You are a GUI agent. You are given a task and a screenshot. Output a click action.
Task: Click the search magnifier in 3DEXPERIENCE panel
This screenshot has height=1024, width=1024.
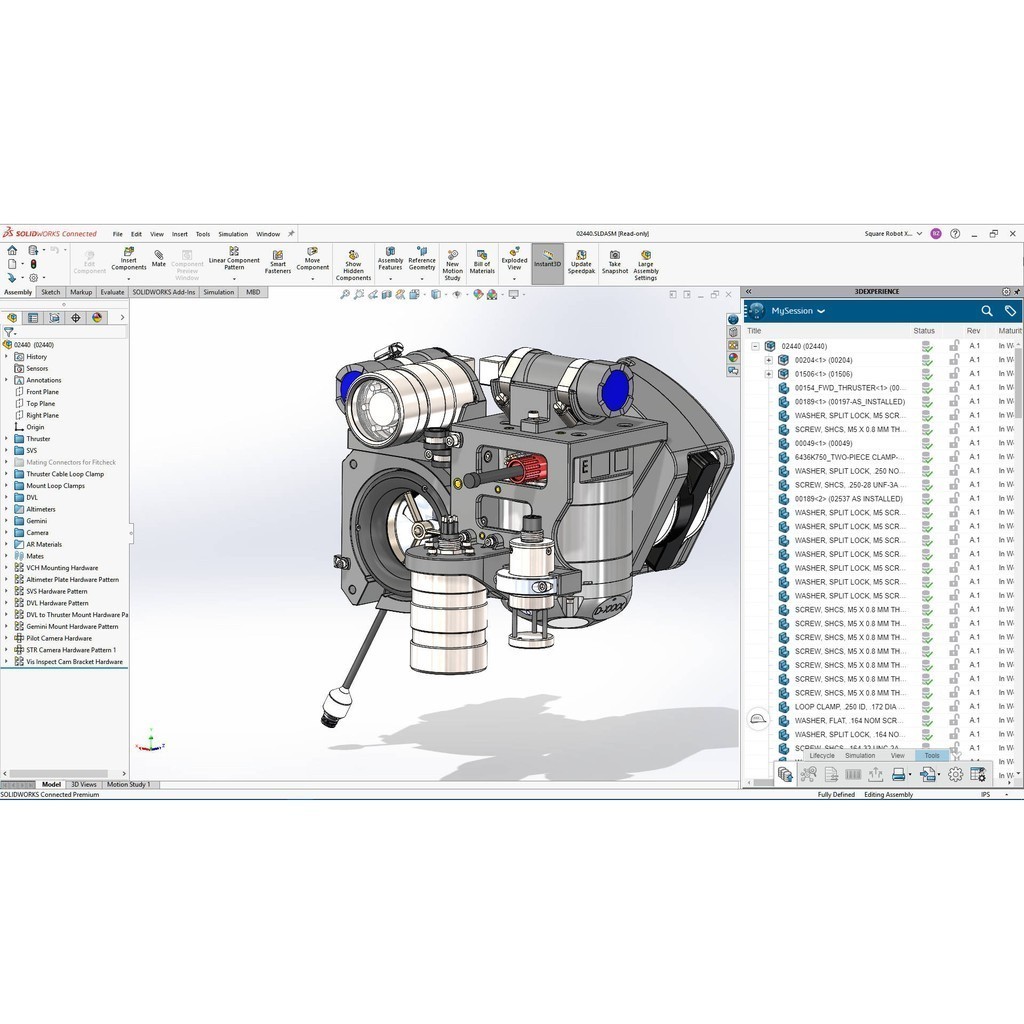[x=986, y=311]
